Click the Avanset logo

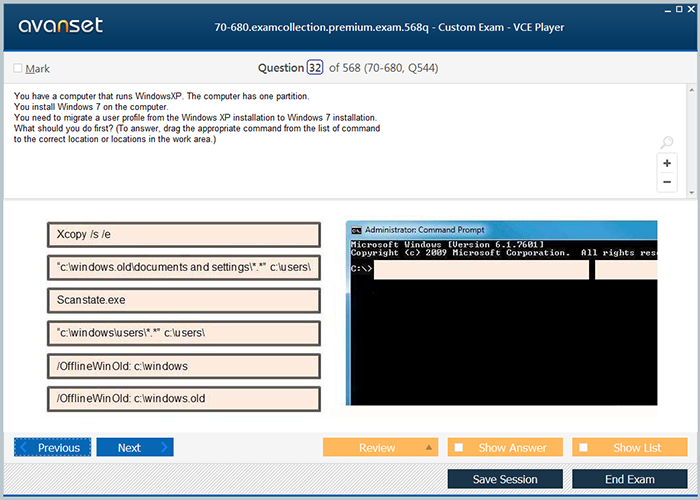coord(61,25)
